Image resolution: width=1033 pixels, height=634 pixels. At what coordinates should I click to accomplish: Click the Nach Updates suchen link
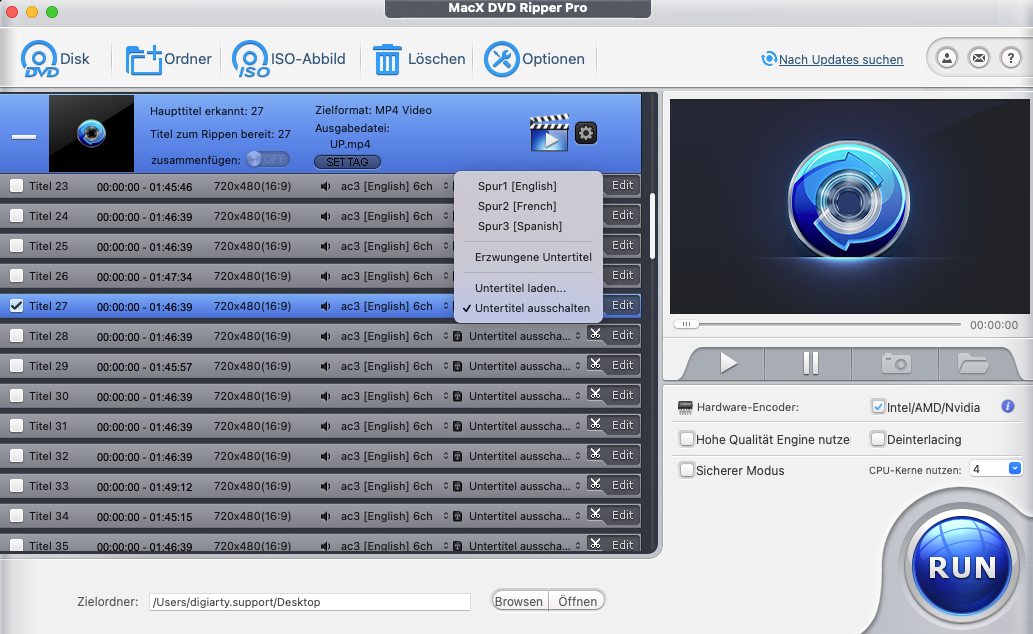(840, 60)
